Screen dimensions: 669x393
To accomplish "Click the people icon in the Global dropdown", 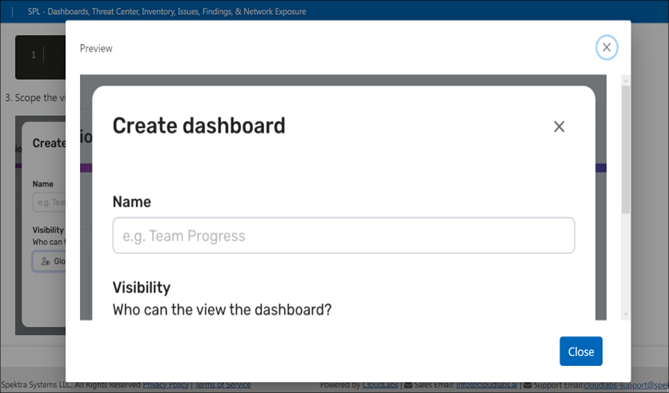I will coord(45,261).
